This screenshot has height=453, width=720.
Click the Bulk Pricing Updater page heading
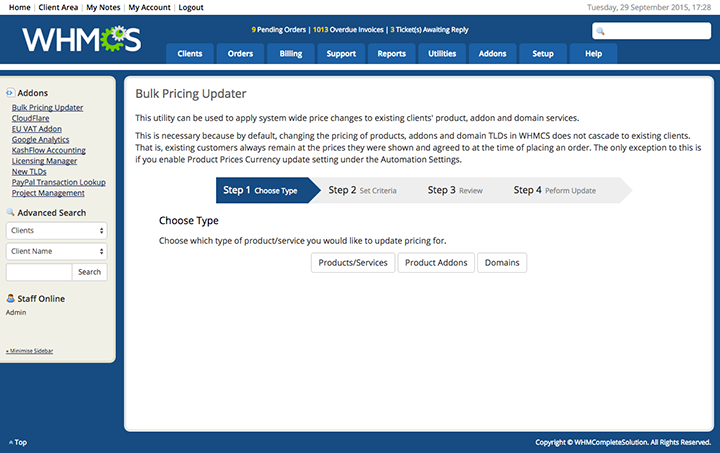(191, 94)
